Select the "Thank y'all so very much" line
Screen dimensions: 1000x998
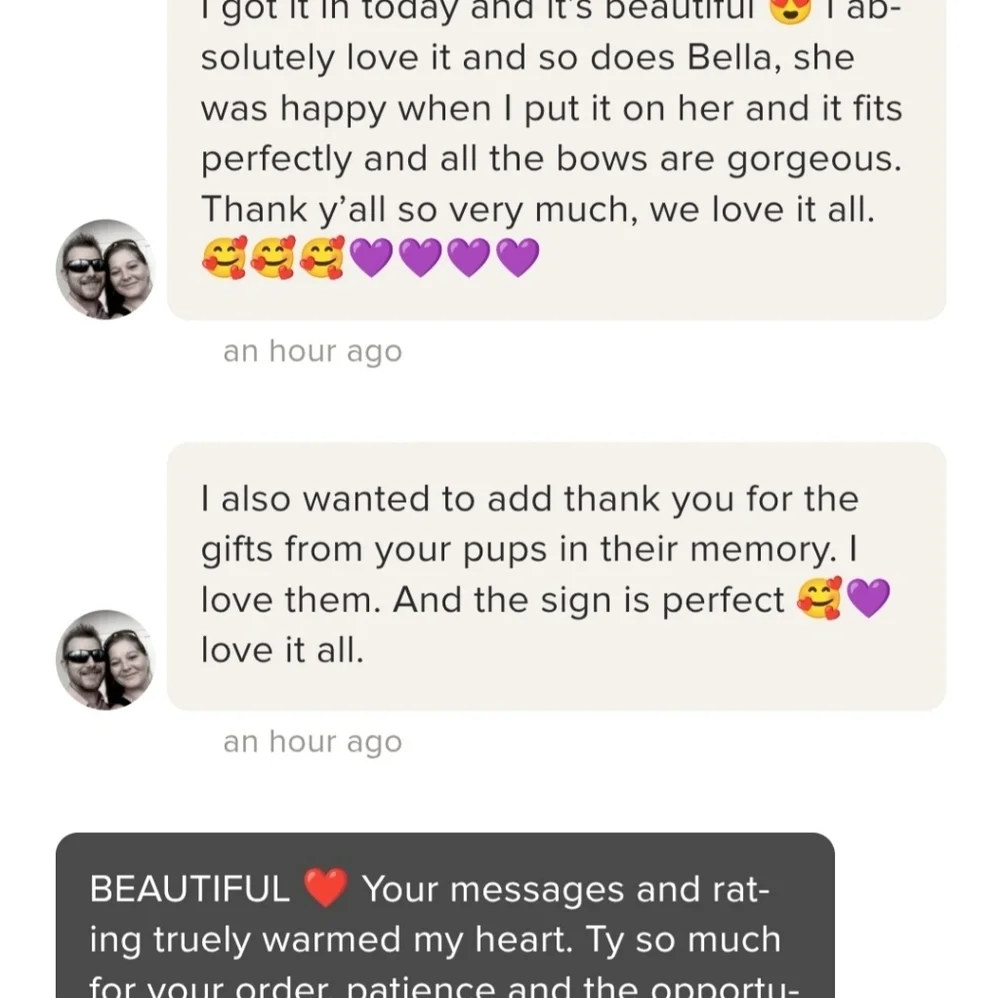coord(538,210)
